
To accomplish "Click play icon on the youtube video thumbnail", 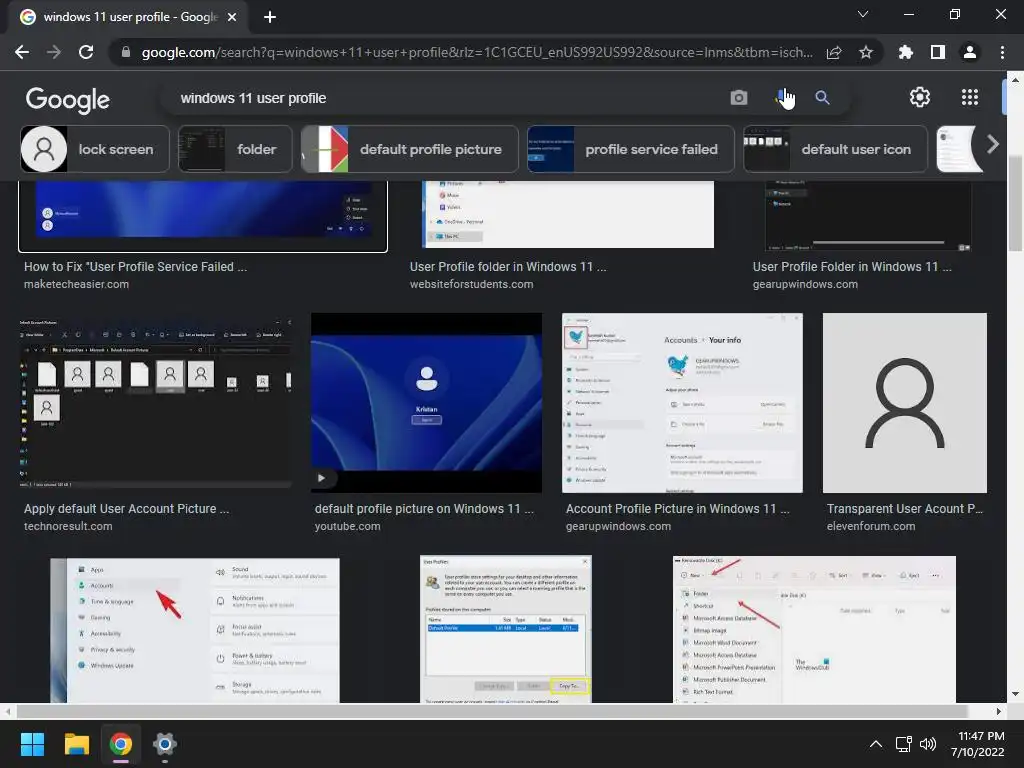I will 321,478.
